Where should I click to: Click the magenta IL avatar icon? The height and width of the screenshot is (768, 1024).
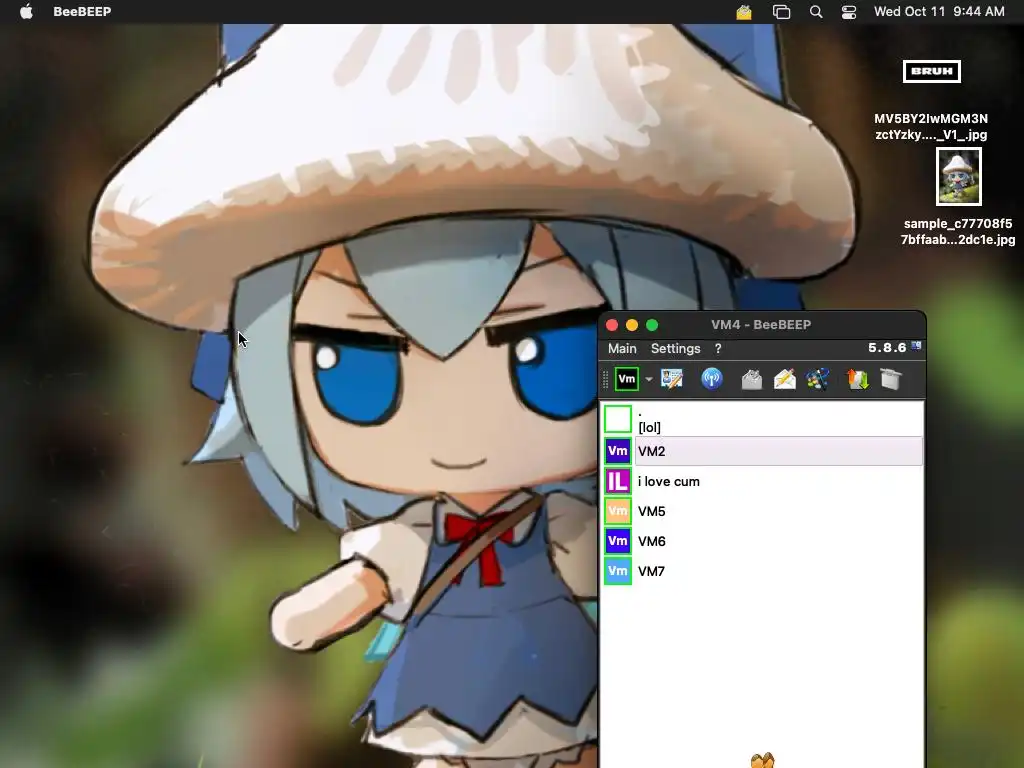pyautogui.click(x=617, y=481)
